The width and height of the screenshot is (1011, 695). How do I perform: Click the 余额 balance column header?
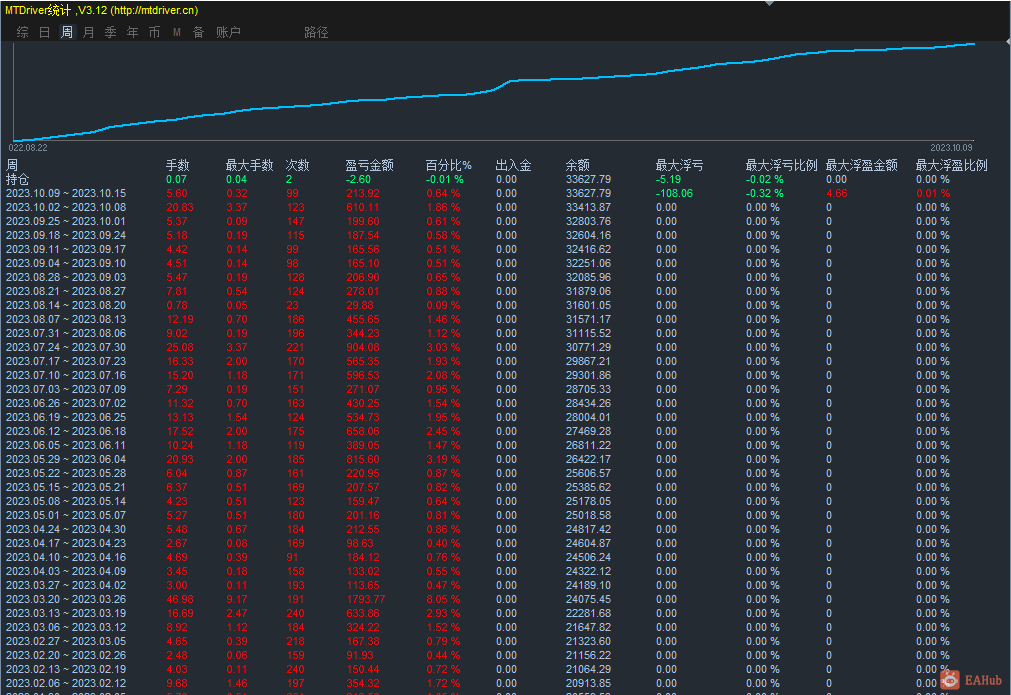tap(577, 165)
